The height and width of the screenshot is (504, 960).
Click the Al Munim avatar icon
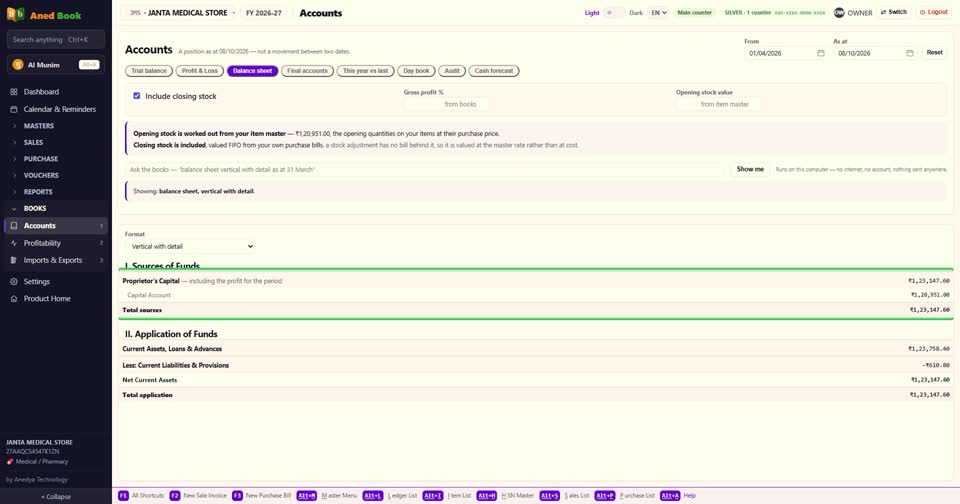click(x=18, y=65)
